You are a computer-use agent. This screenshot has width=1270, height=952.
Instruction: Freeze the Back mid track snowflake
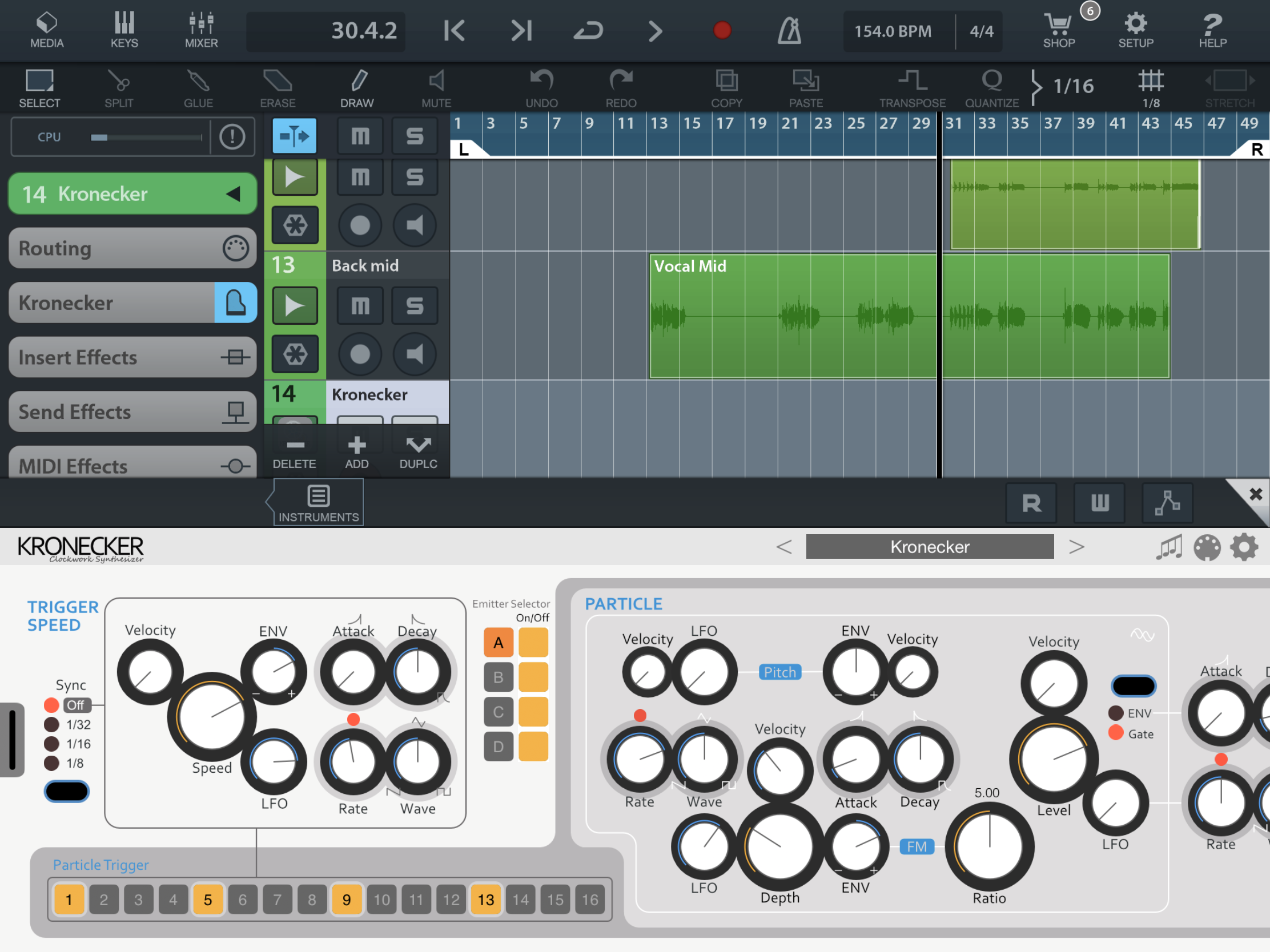[x=295, y=354]
